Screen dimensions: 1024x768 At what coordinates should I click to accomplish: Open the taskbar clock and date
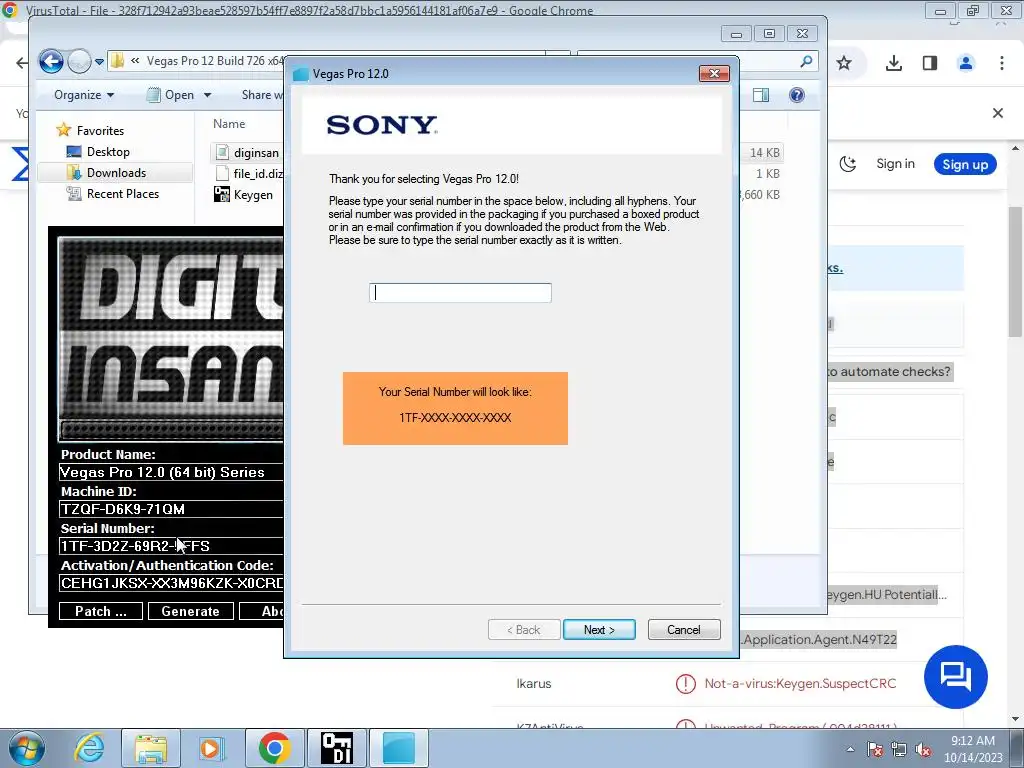pos(973,749)
